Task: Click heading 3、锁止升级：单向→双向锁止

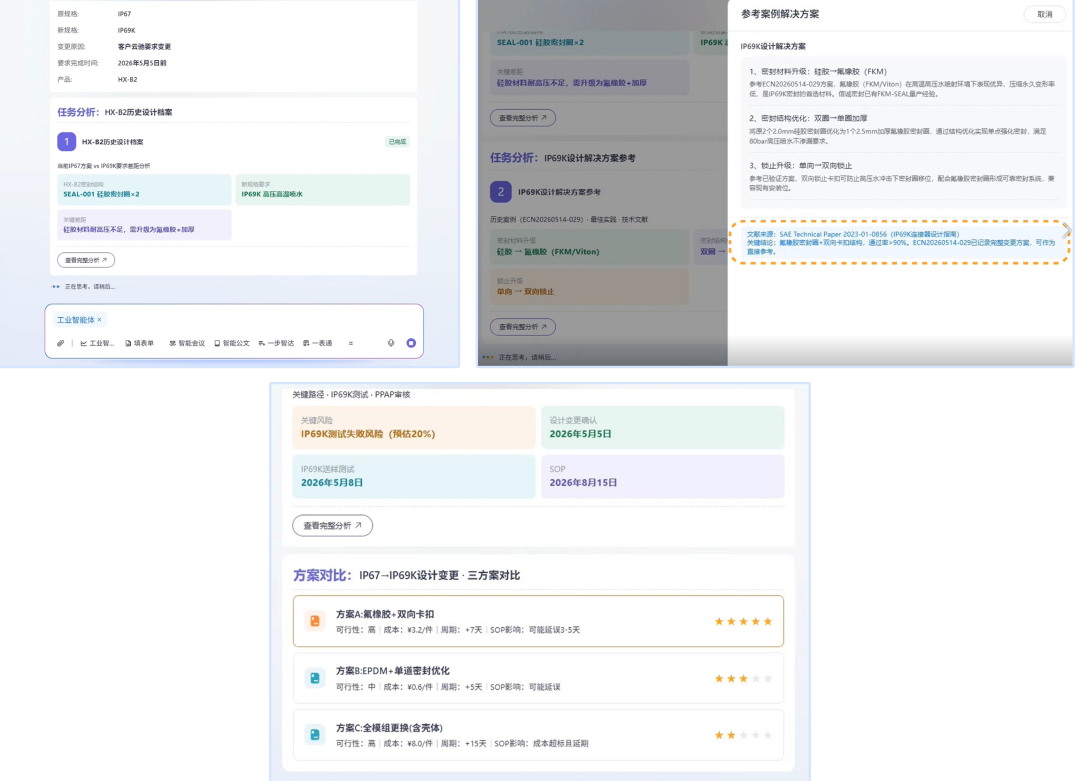Action: (800, 166)
